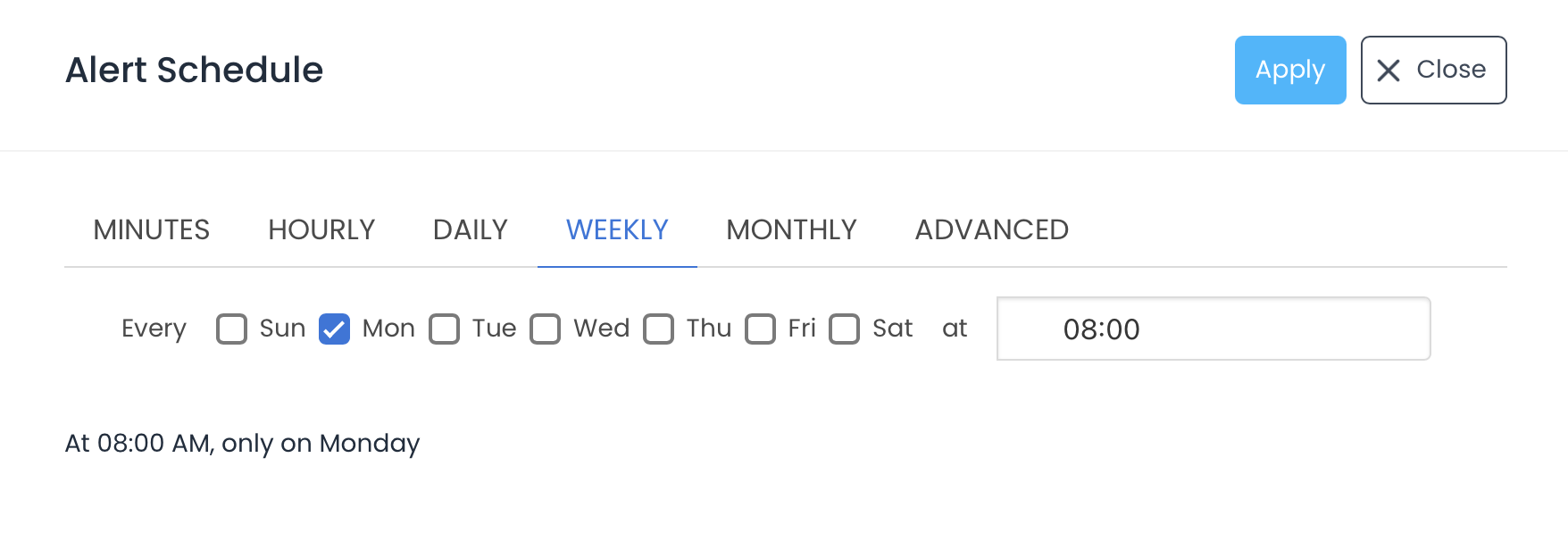
Task: Click the schedule summary text for Monday
Action: [242, 443]
